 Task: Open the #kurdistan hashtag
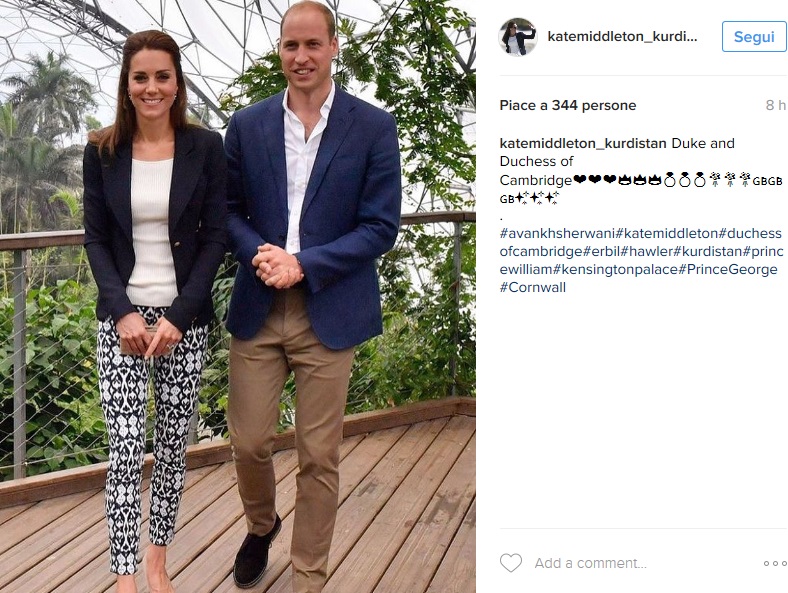click(x=708, y=251)
